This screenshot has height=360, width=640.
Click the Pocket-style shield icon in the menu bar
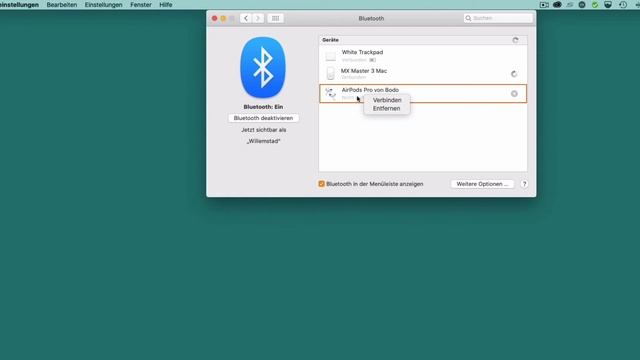pos(608,5)
